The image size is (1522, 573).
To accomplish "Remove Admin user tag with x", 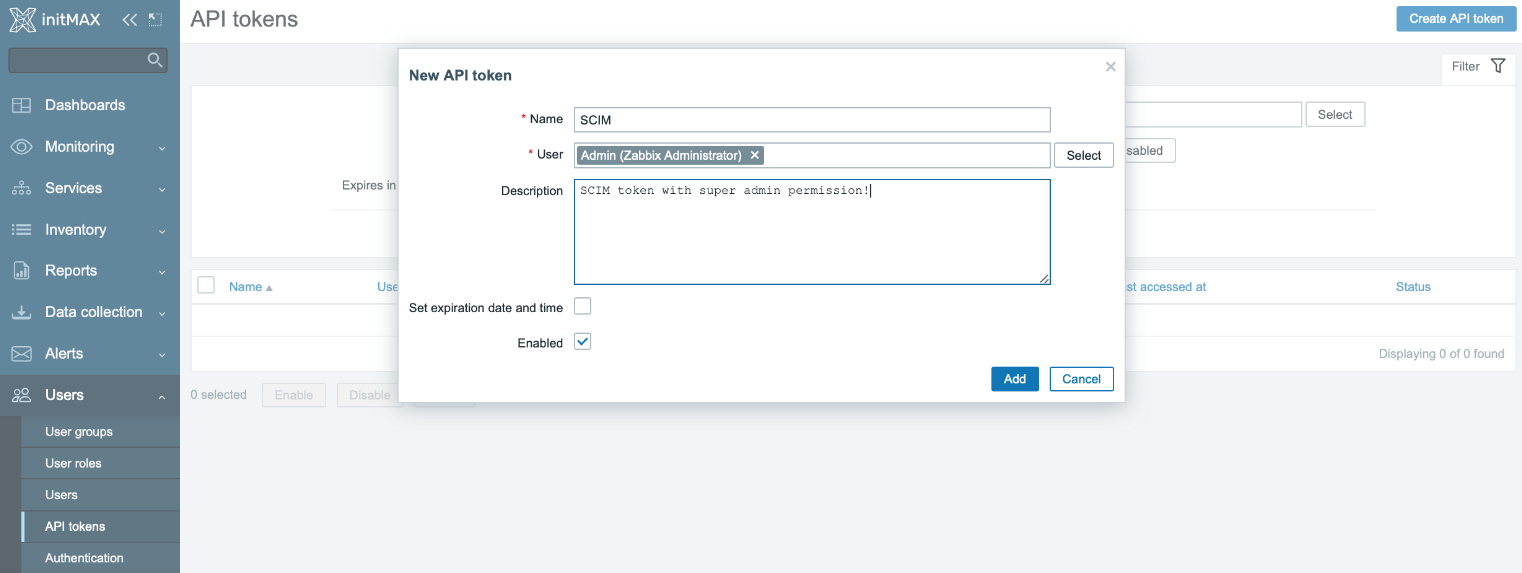I will (x=755, y=155).
